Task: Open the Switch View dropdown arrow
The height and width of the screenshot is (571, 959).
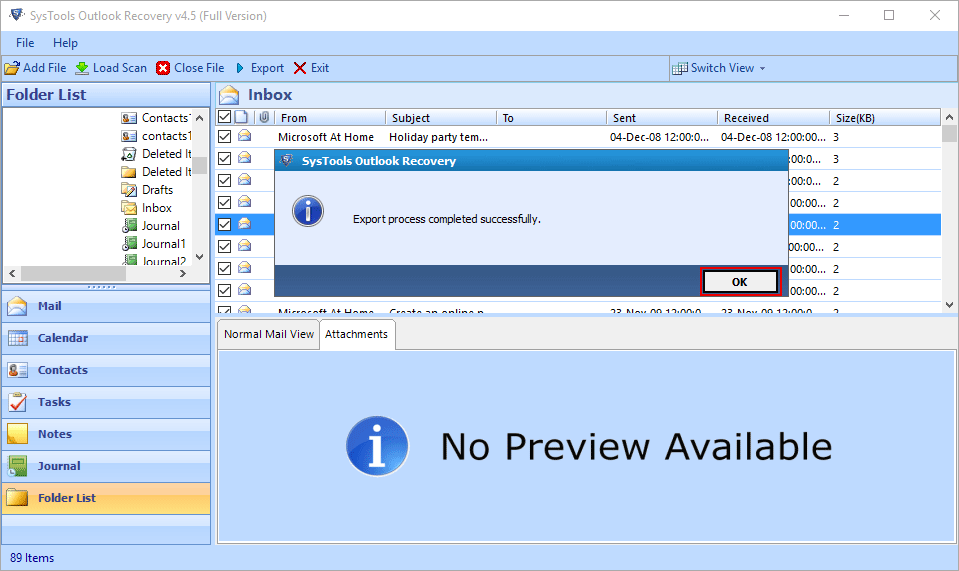Action: coord(763,68)
